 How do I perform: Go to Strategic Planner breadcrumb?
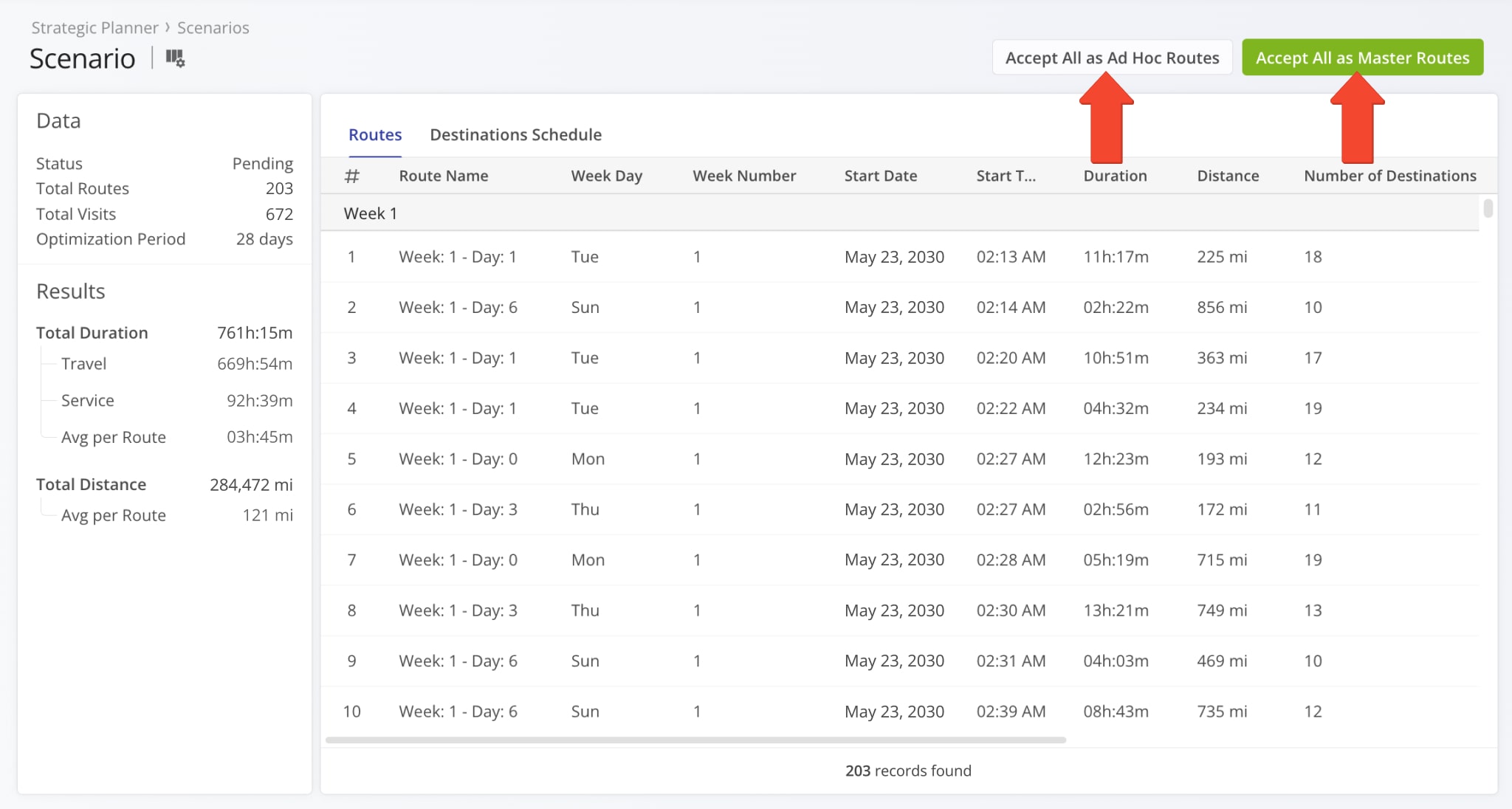tap(94, 28)
